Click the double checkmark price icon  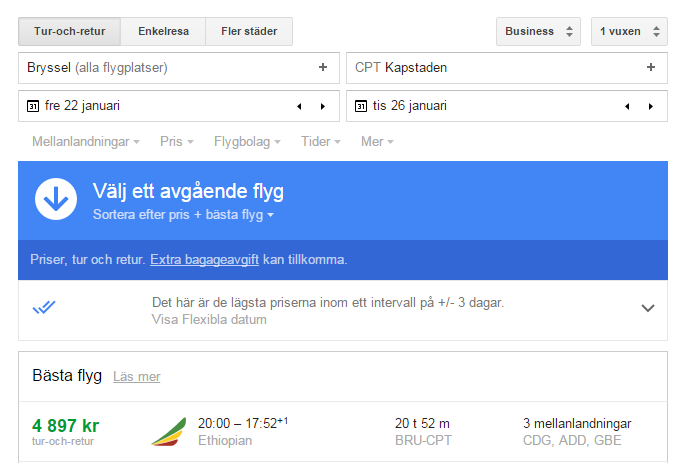(44, 308)
